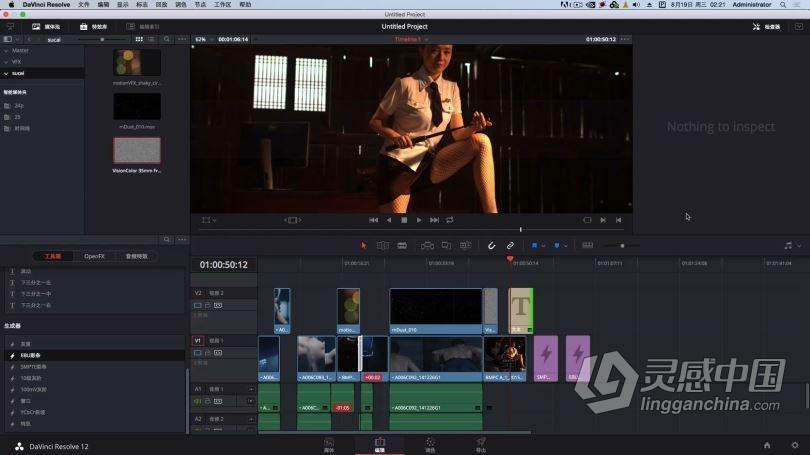Screen dimensions: 810x455
Task: Open effects library options menu dots
Action: [x=182, y=240]
